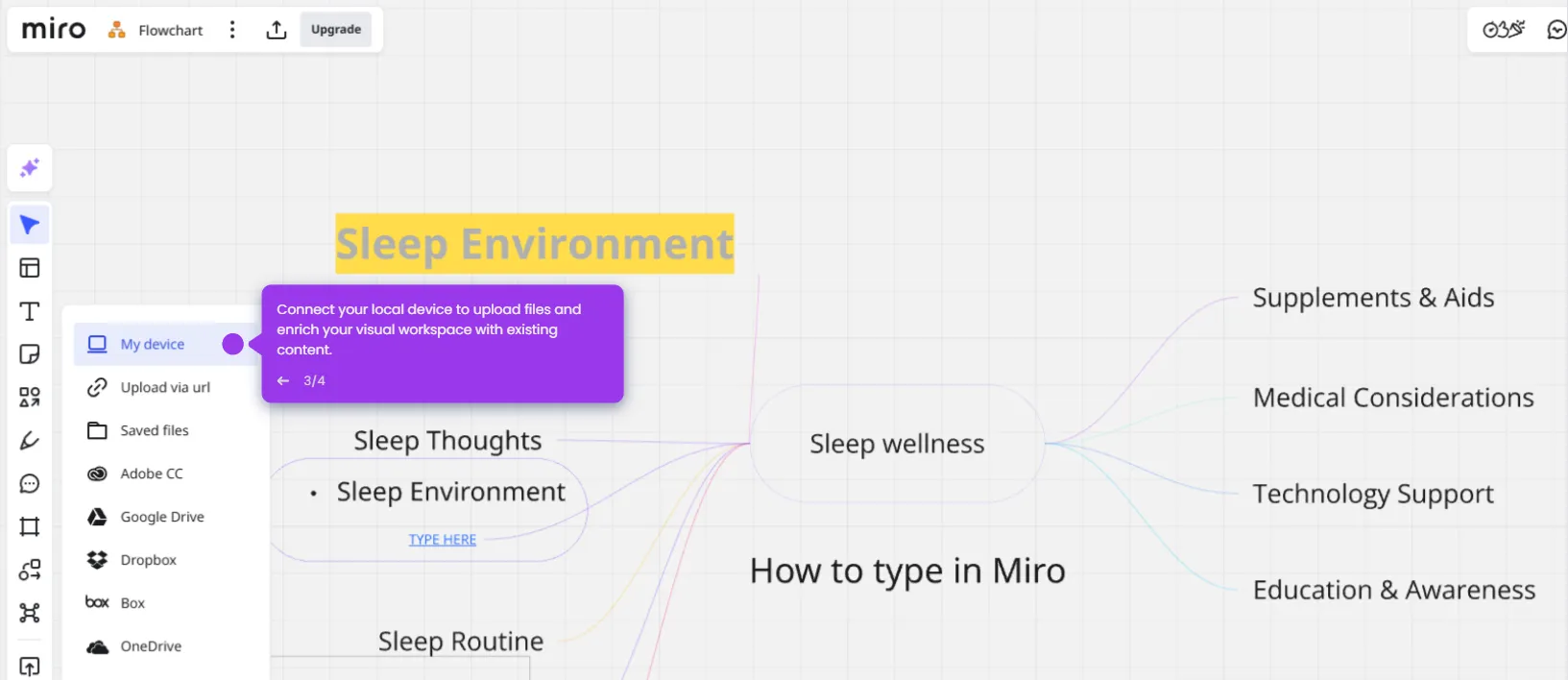This screenshot has height=680, width=1568.
Task: Select the Education & Awareness node
Action: point(1394,590)
